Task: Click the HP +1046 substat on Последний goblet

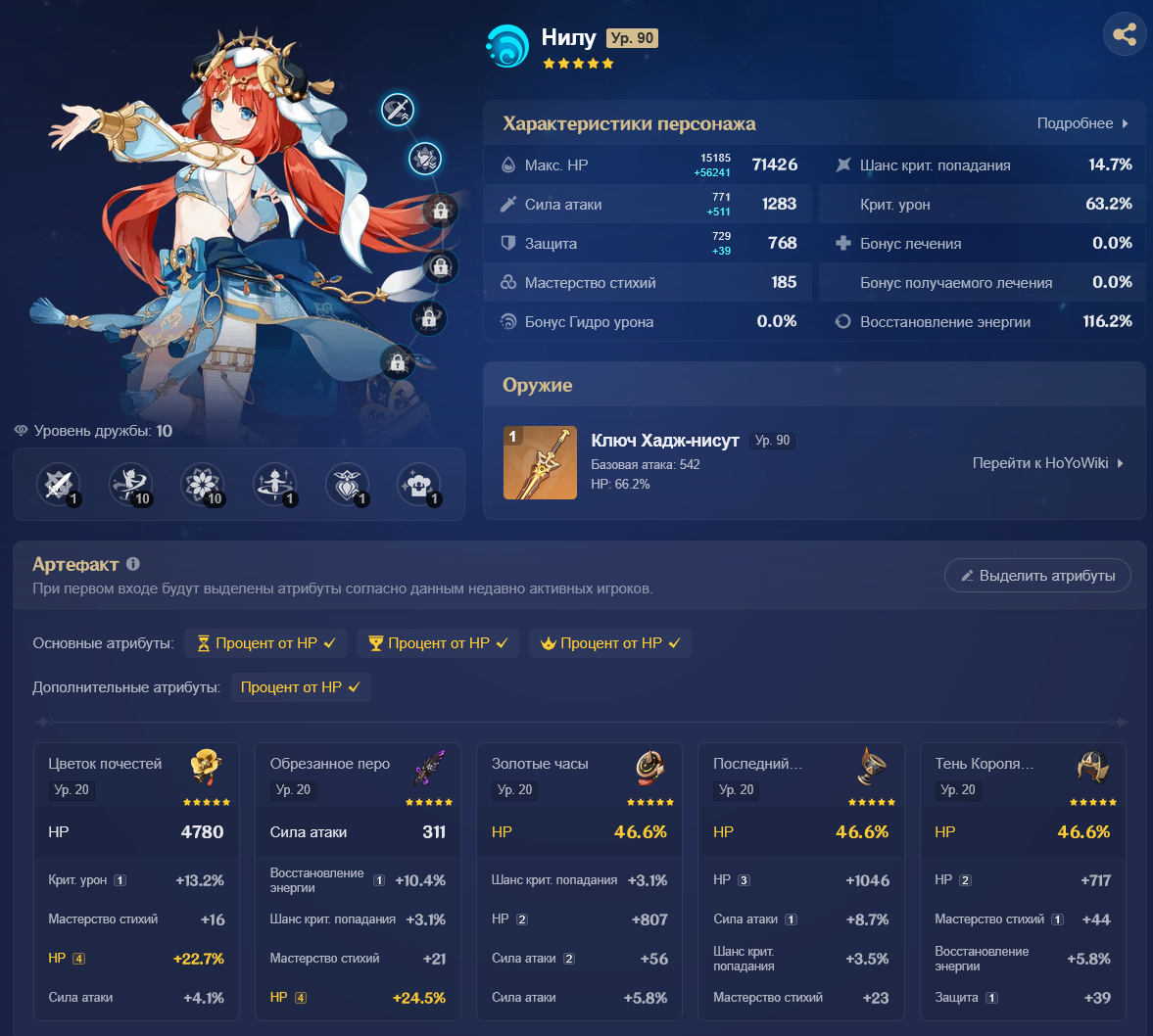Action: click(x=800, y=880)
